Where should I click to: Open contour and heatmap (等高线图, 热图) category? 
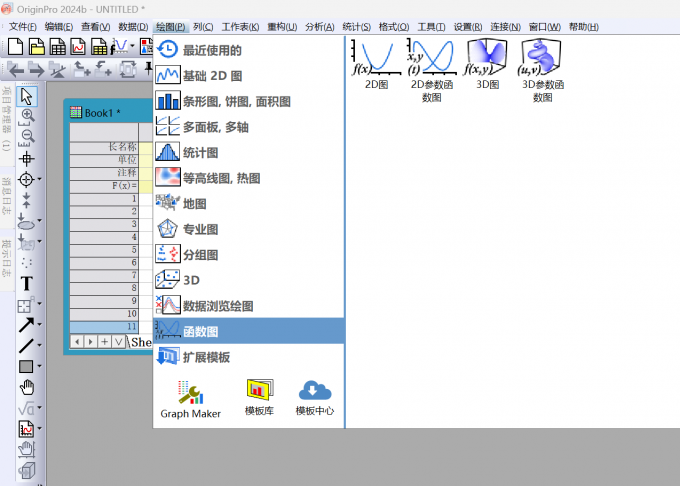click(249, 178)
